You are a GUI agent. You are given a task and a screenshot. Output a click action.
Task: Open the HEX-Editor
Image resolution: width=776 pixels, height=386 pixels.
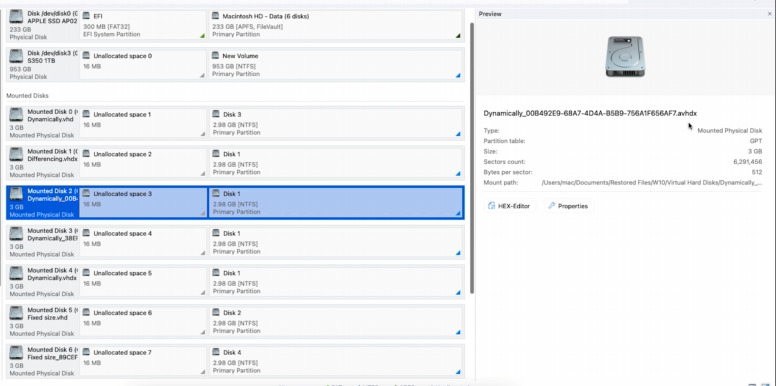[509, 206]
